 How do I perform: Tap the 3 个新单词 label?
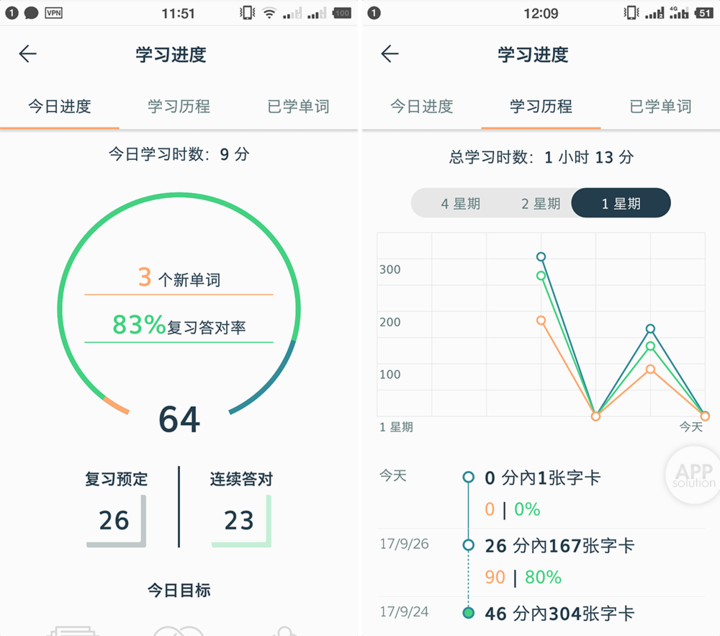(179, 278)
